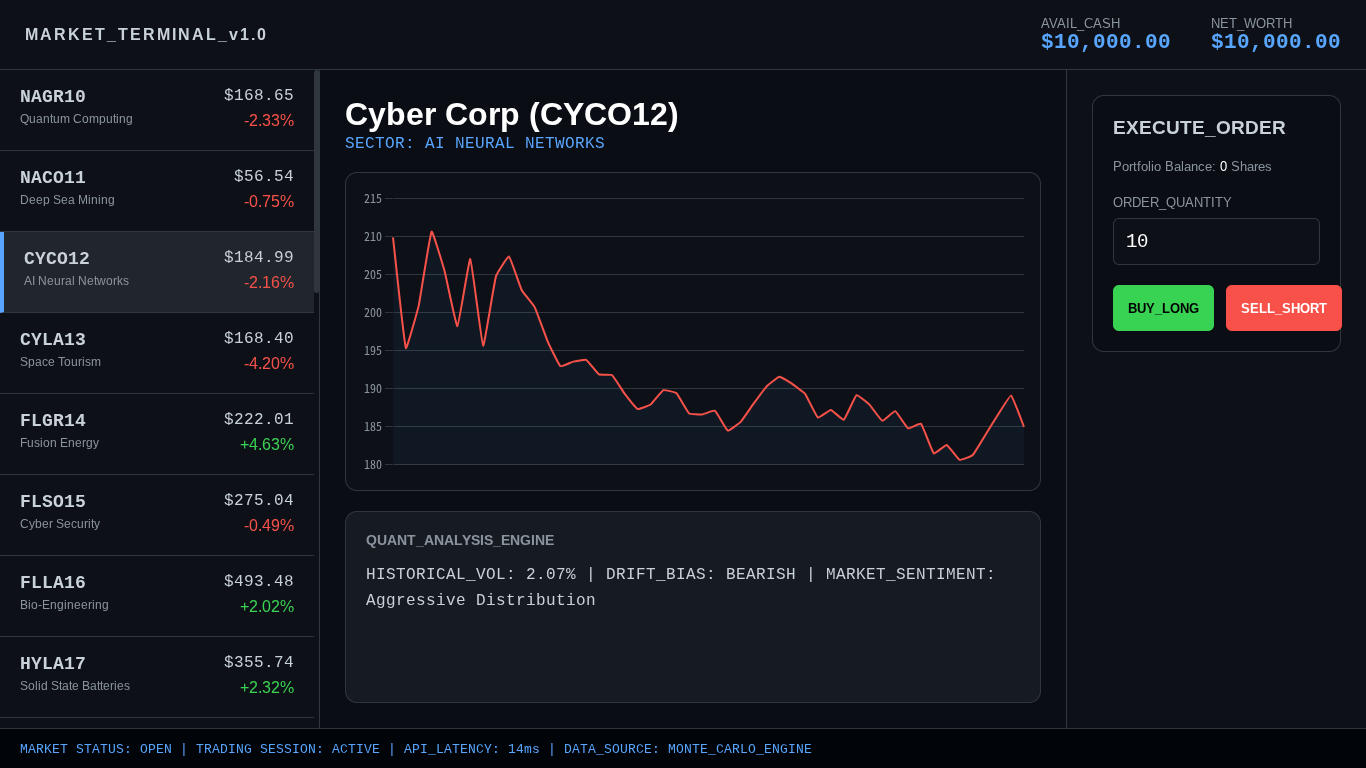The width and height of the screenshot is (1366, 768).
Task: Click the AVAIL_CASH balance display
Action: tap(1105, 33)
